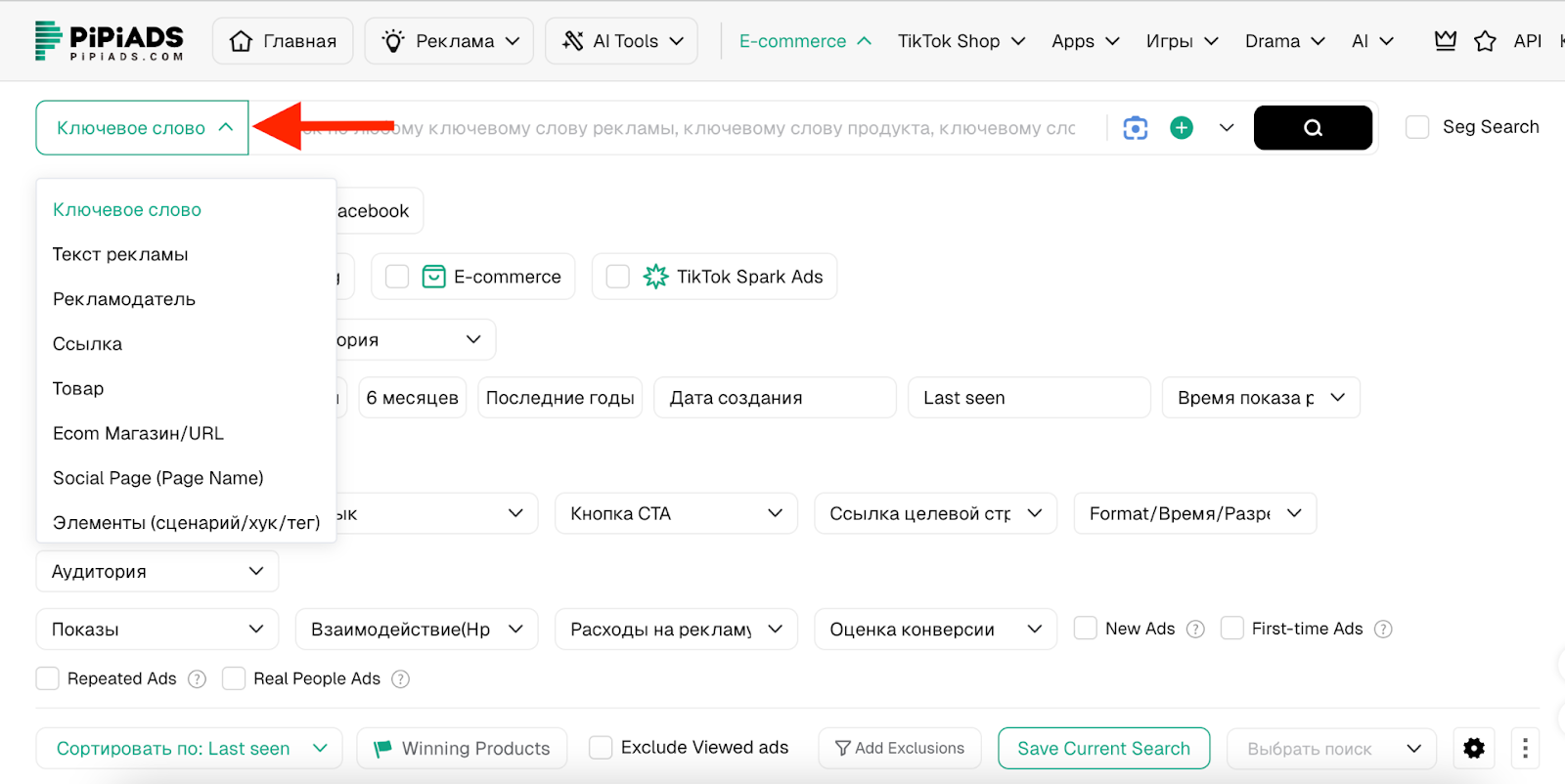Select Ссылка from the list
The width and height of the screenshot is (1565, 784).
(186, 344)
